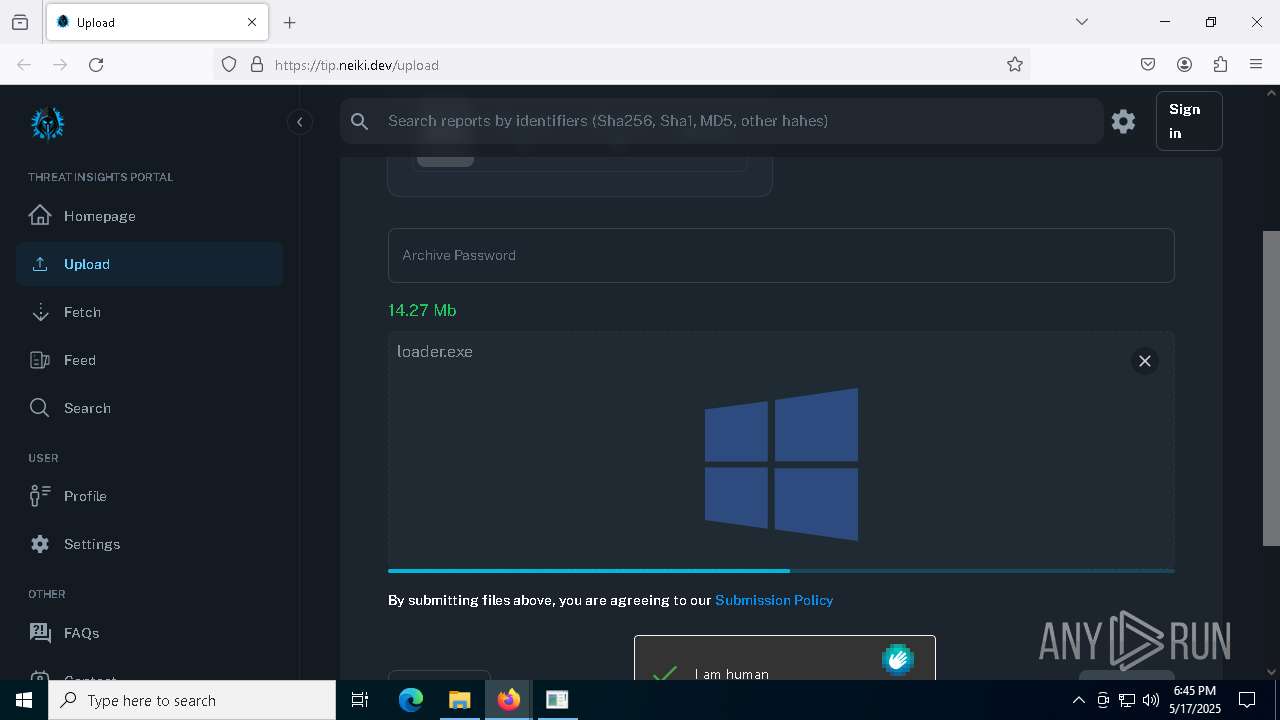Click the page vertical scrollbar

coord(1271,388)
